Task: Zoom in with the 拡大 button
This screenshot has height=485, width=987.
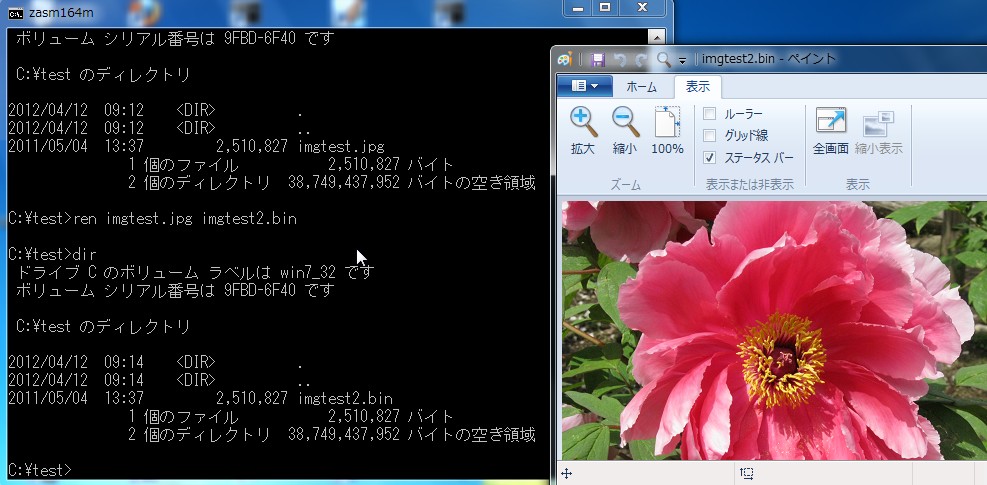Action: pyautogui.click(x=583, y=131)
